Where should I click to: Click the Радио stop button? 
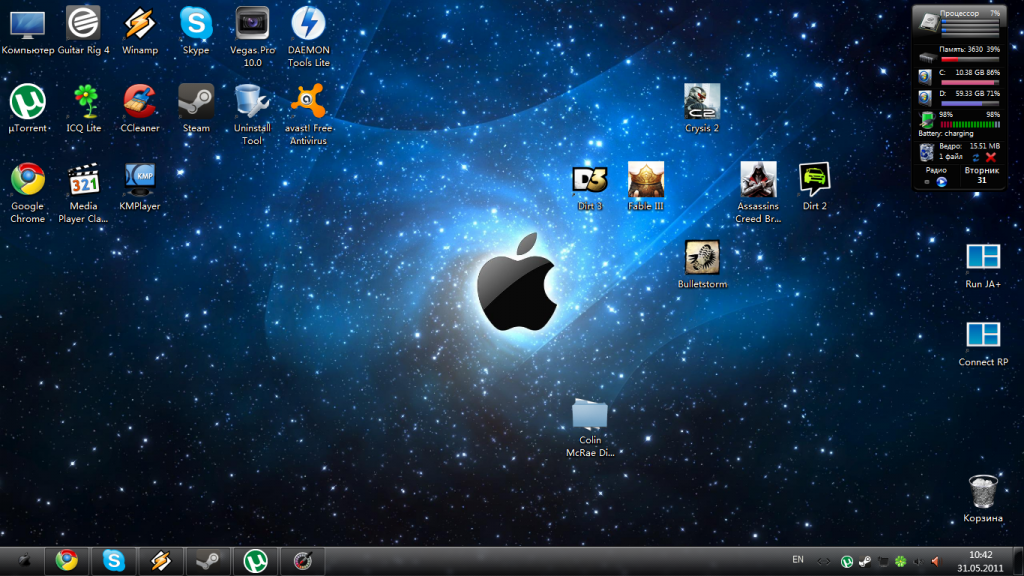click(x=927, y=182)
